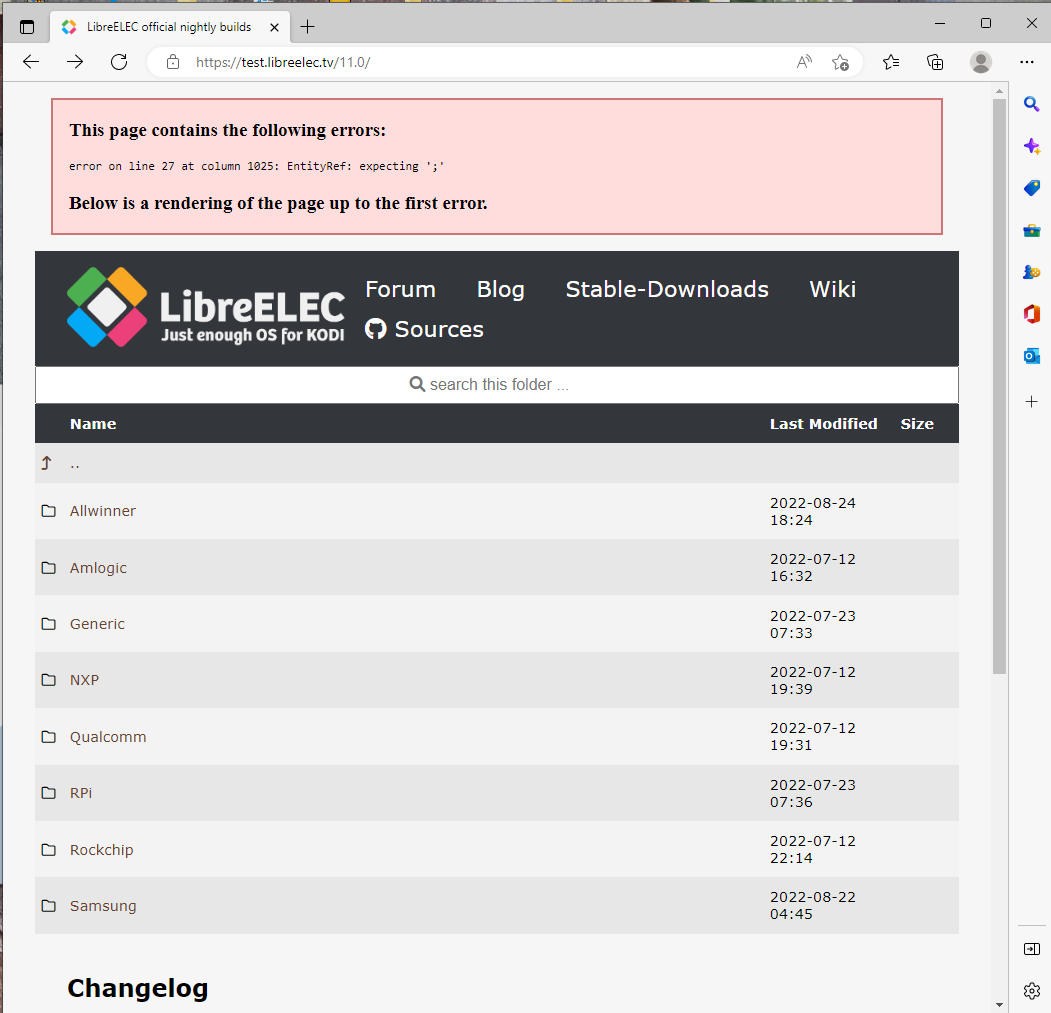Click the Read aloud icon in address bar
The image size is (1051, 1013).
(x=804, y=62)
